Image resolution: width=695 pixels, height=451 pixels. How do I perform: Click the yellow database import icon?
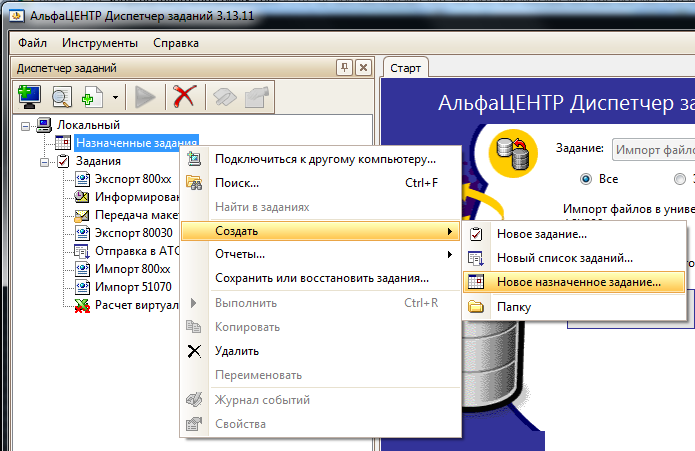pyautogui.click(x=513, y=153)
